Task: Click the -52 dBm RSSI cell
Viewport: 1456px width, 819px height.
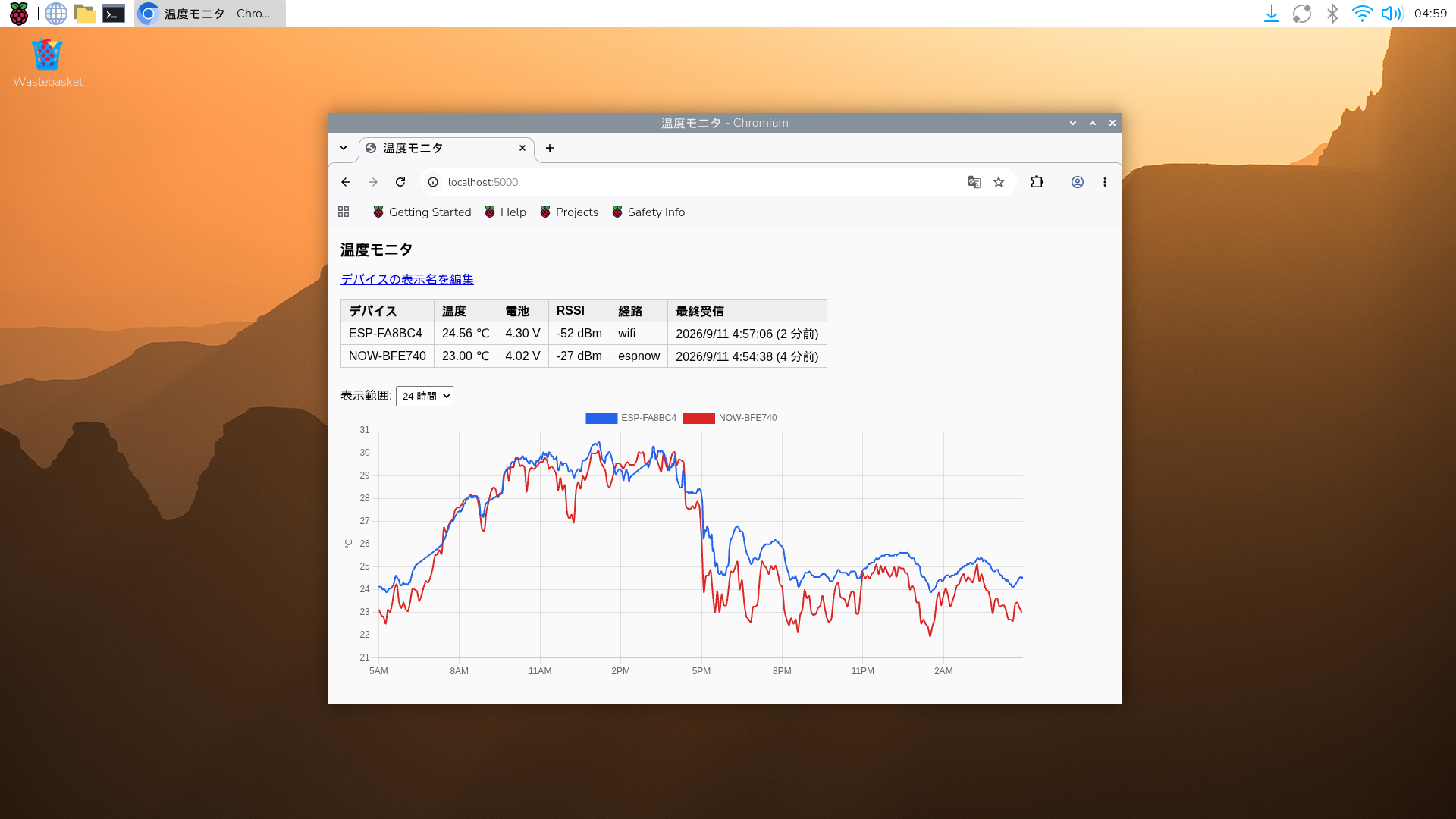Action: [579, 334]
